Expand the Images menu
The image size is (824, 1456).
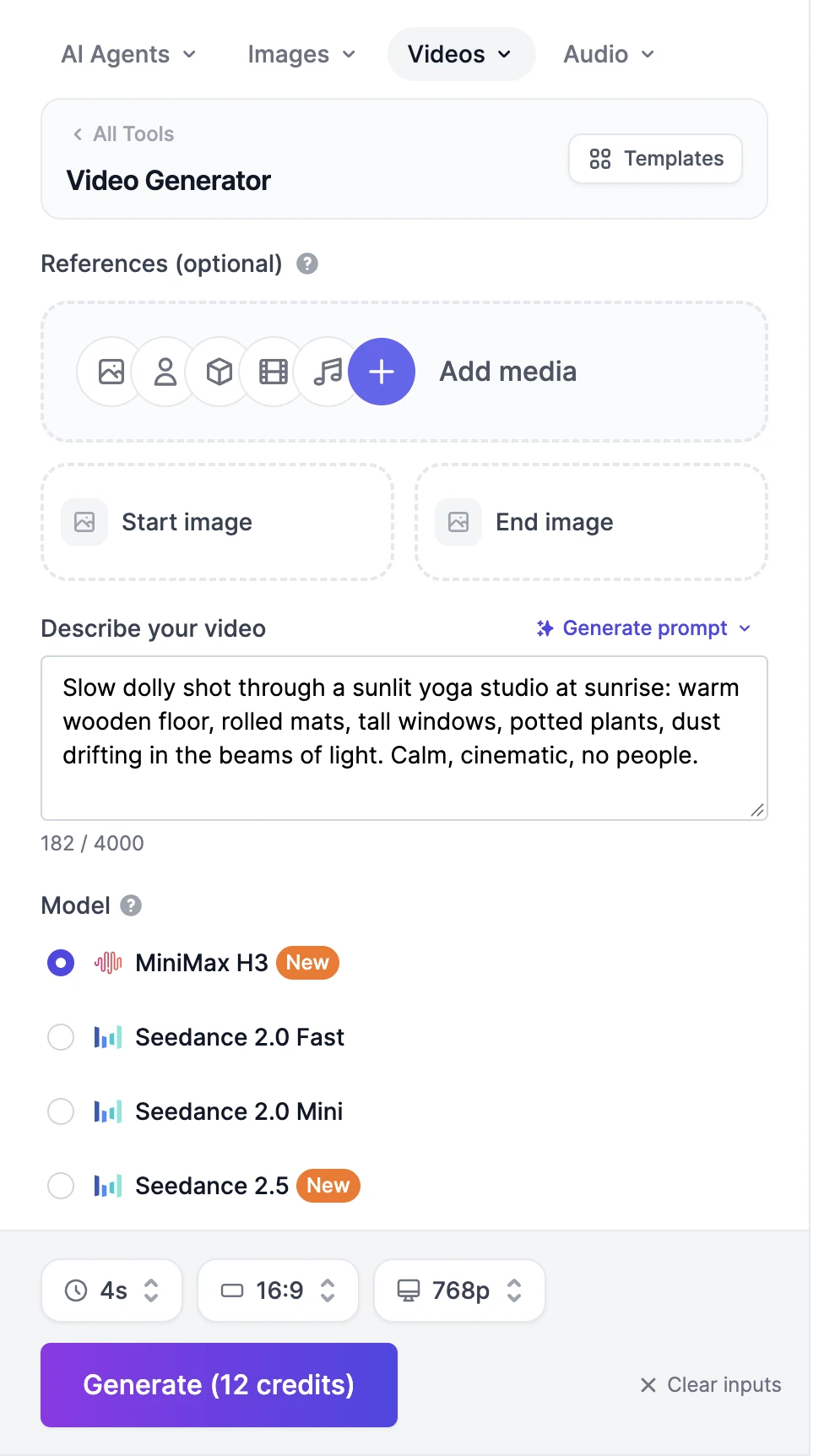point(301,54)
